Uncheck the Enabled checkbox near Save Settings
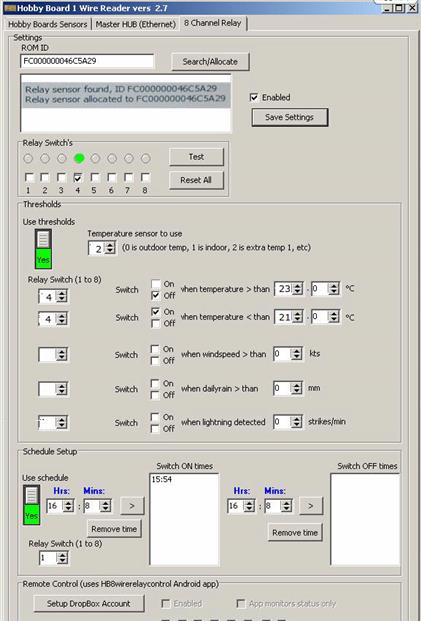Screen dimensions: 421x621 pos(254,97)
